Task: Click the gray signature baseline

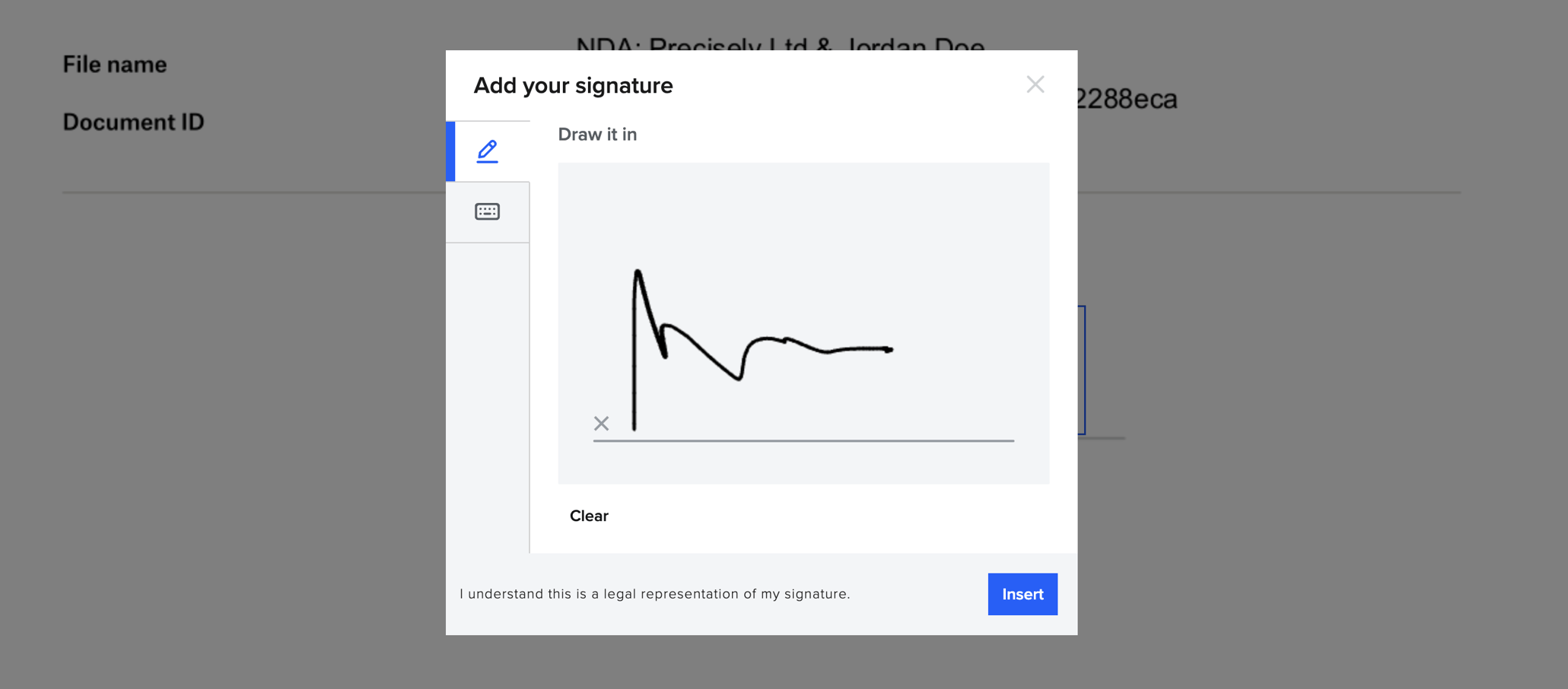Action: [x=803, y=440]
